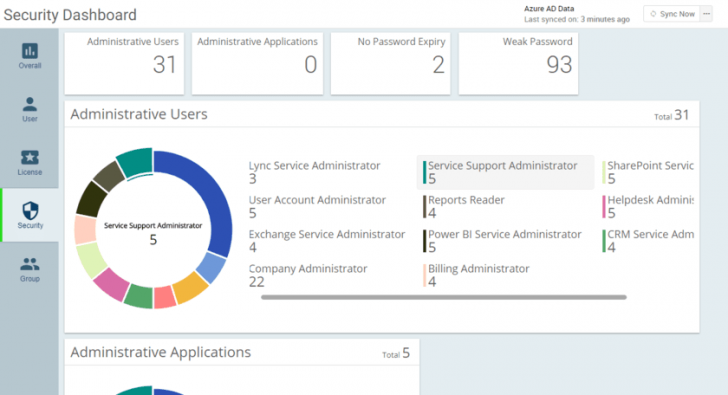Select the Reports Reader legend entry
This screenshot has height=395, width=728.
463,207
